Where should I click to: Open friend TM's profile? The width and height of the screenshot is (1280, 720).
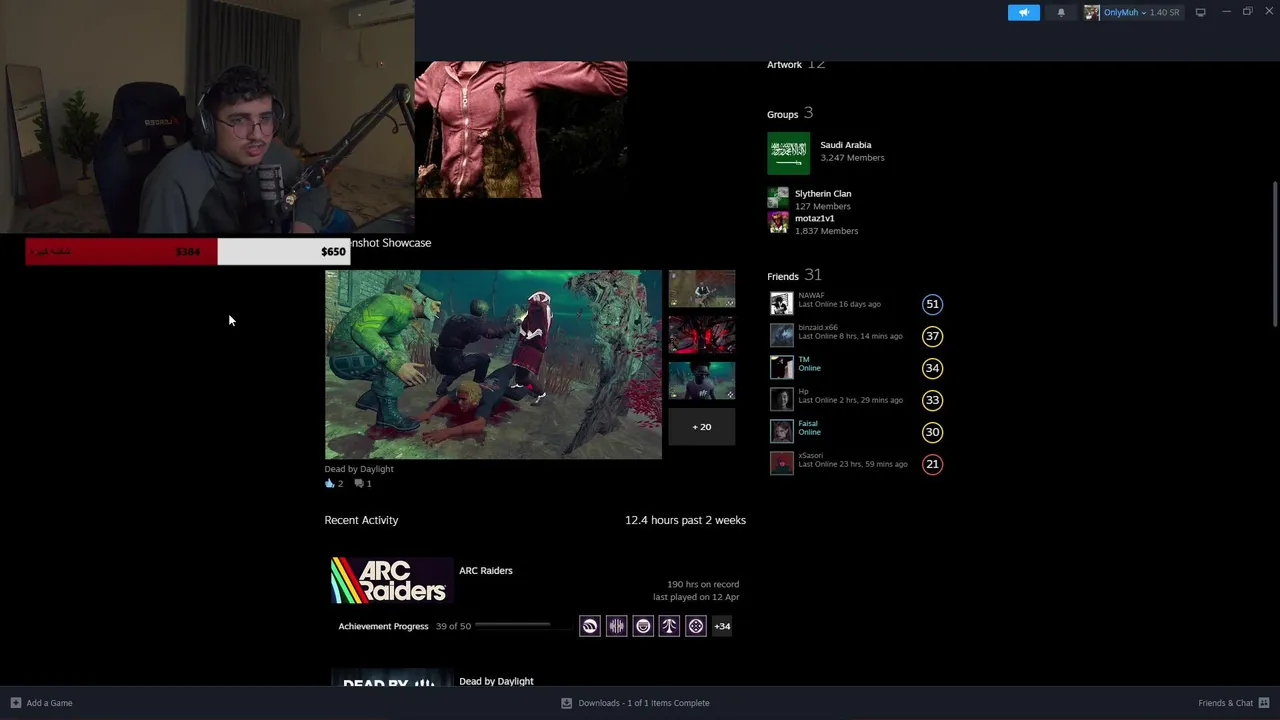pyautogui.click(x=803, y=359)
